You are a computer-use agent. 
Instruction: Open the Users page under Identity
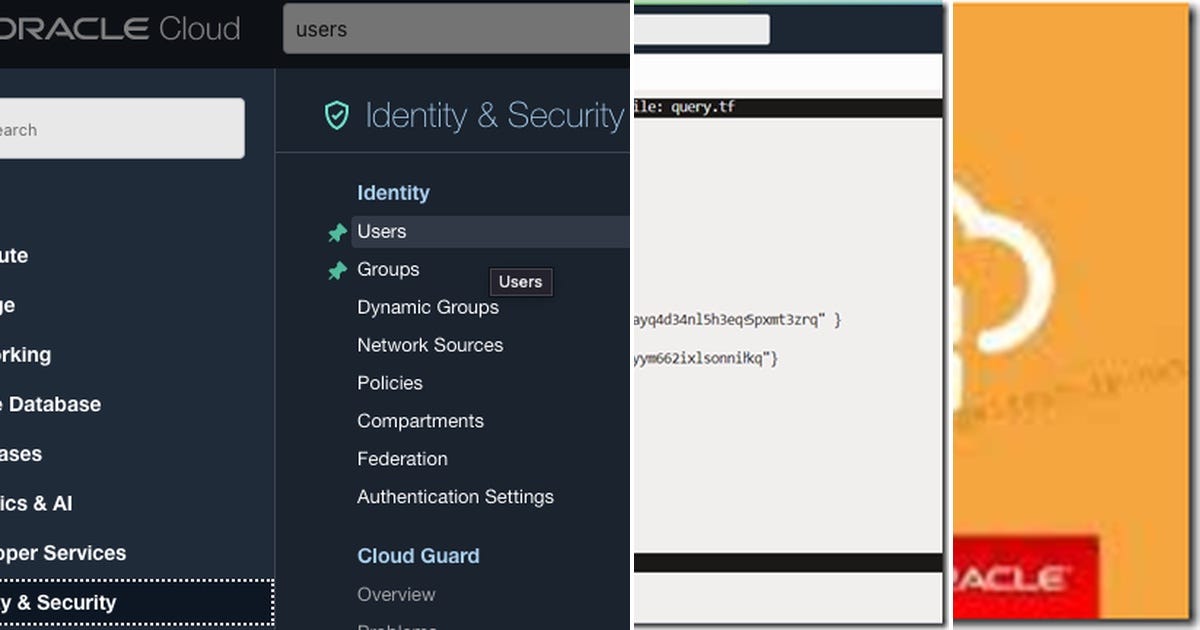[381, 231]
